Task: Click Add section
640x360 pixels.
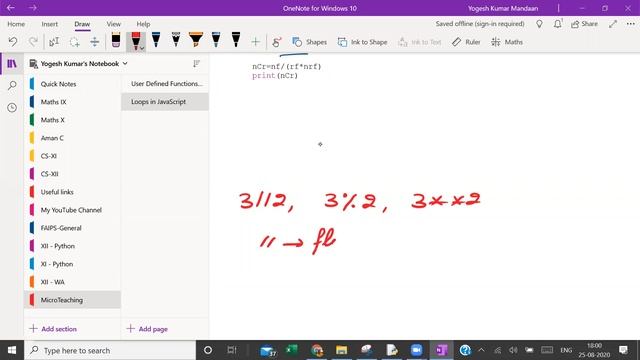Action: (53, 329)
